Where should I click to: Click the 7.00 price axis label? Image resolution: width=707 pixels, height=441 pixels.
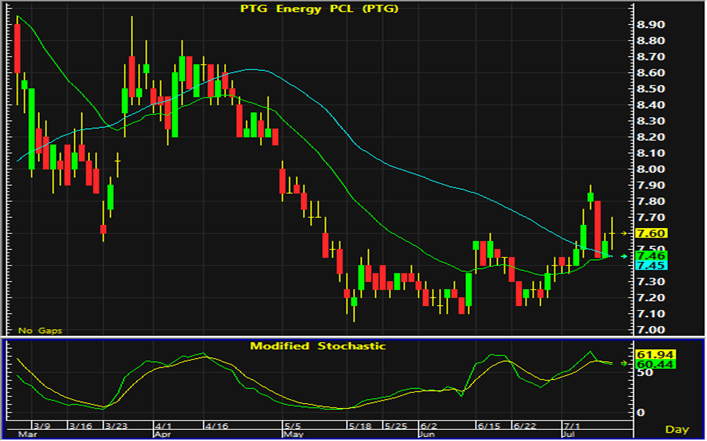651,330
